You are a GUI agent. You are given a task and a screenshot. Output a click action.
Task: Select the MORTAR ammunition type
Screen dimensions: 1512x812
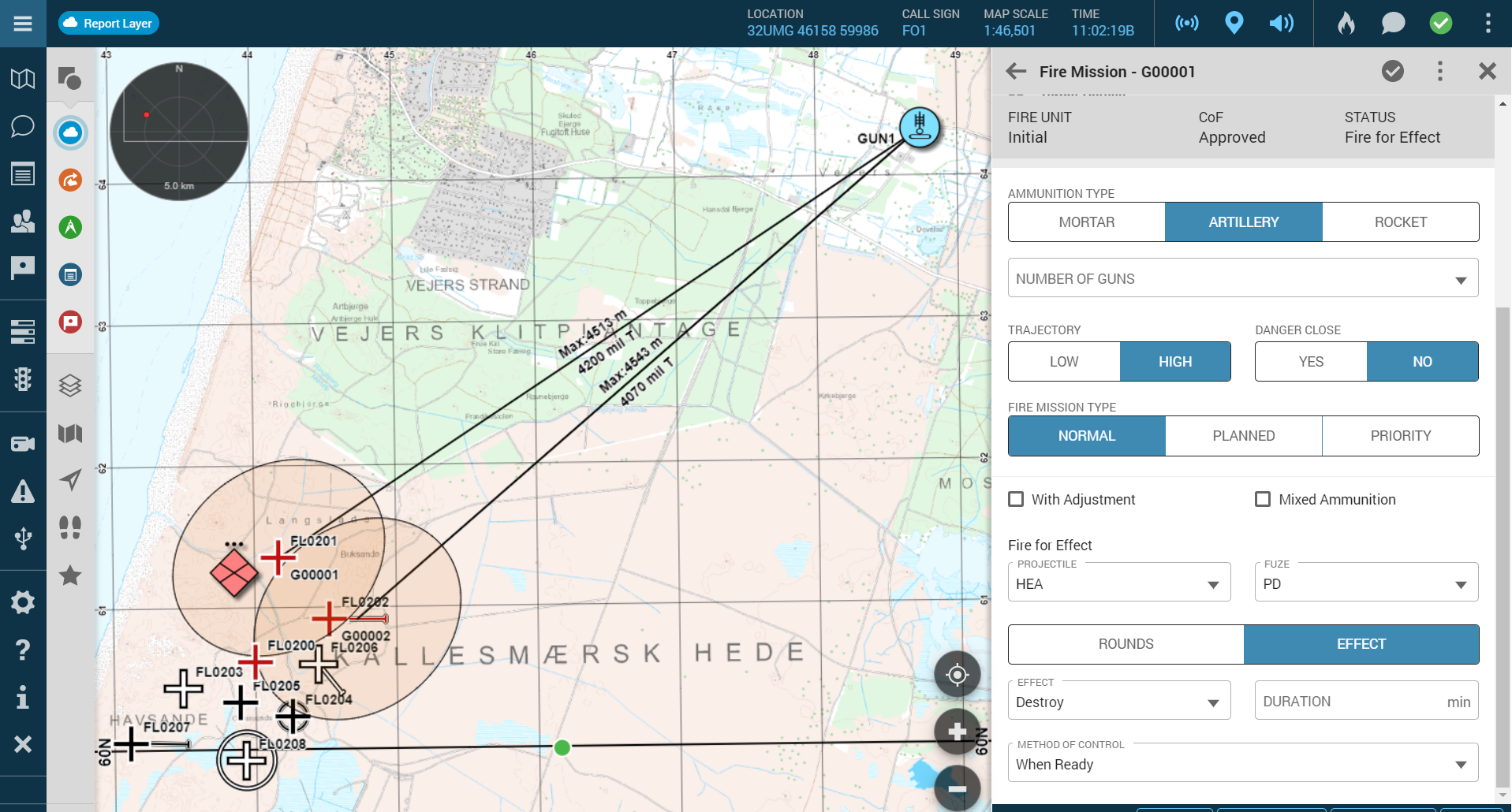1086,222
